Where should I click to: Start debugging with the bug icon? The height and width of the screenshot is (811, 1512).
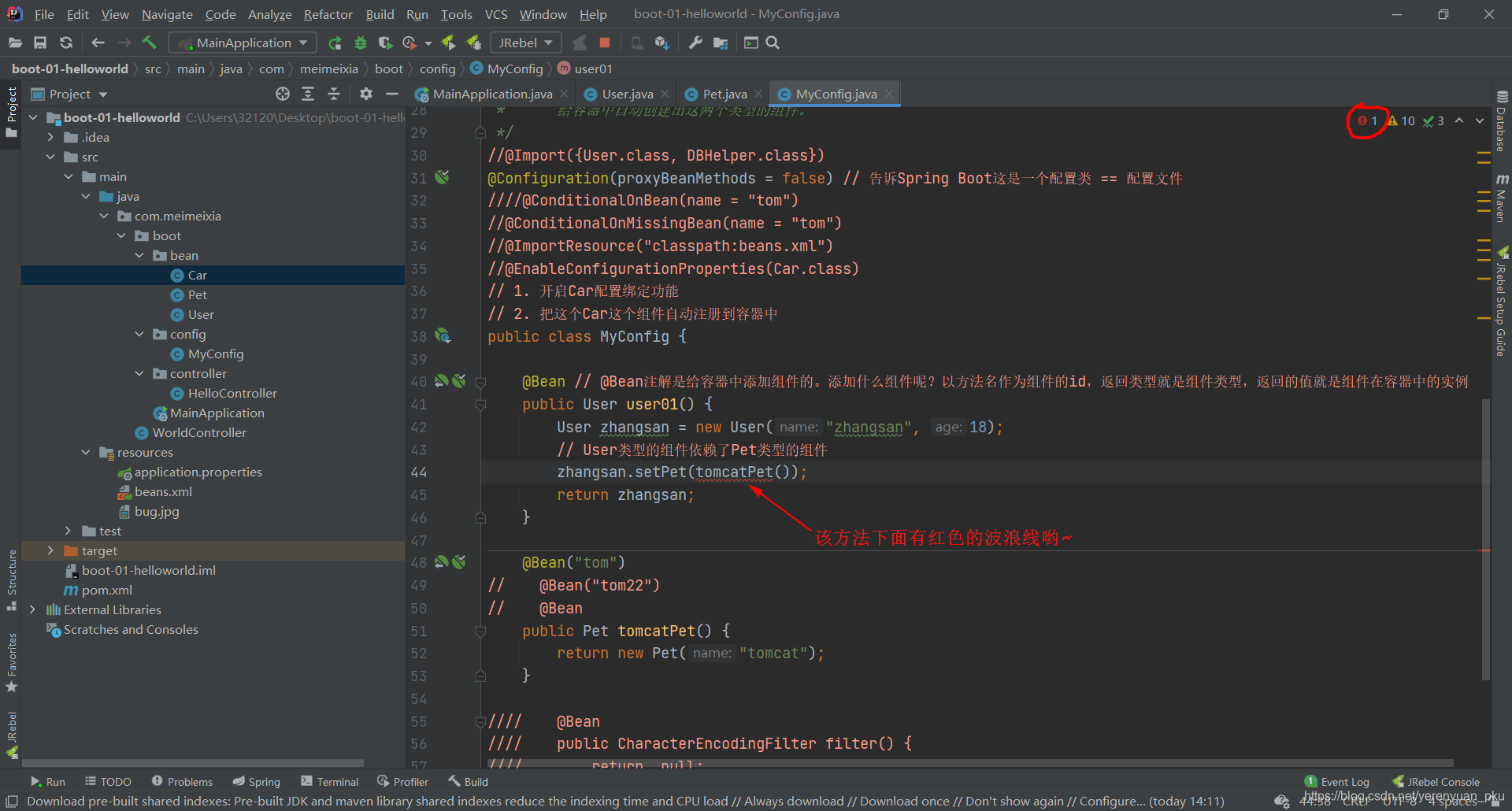[361, 43]
